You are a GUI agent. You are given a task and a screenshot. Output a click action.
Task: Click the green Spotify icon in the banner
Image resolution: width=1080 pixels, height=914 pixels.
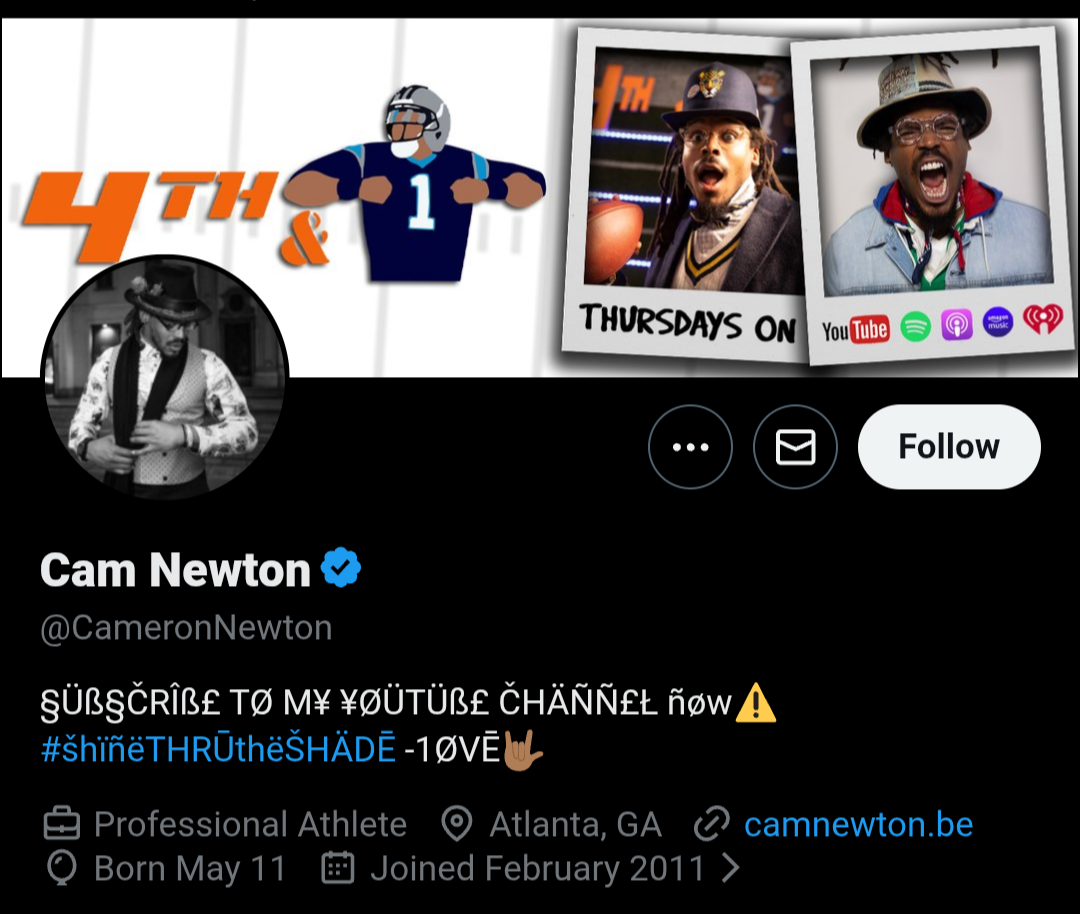[x=915, y=326]
